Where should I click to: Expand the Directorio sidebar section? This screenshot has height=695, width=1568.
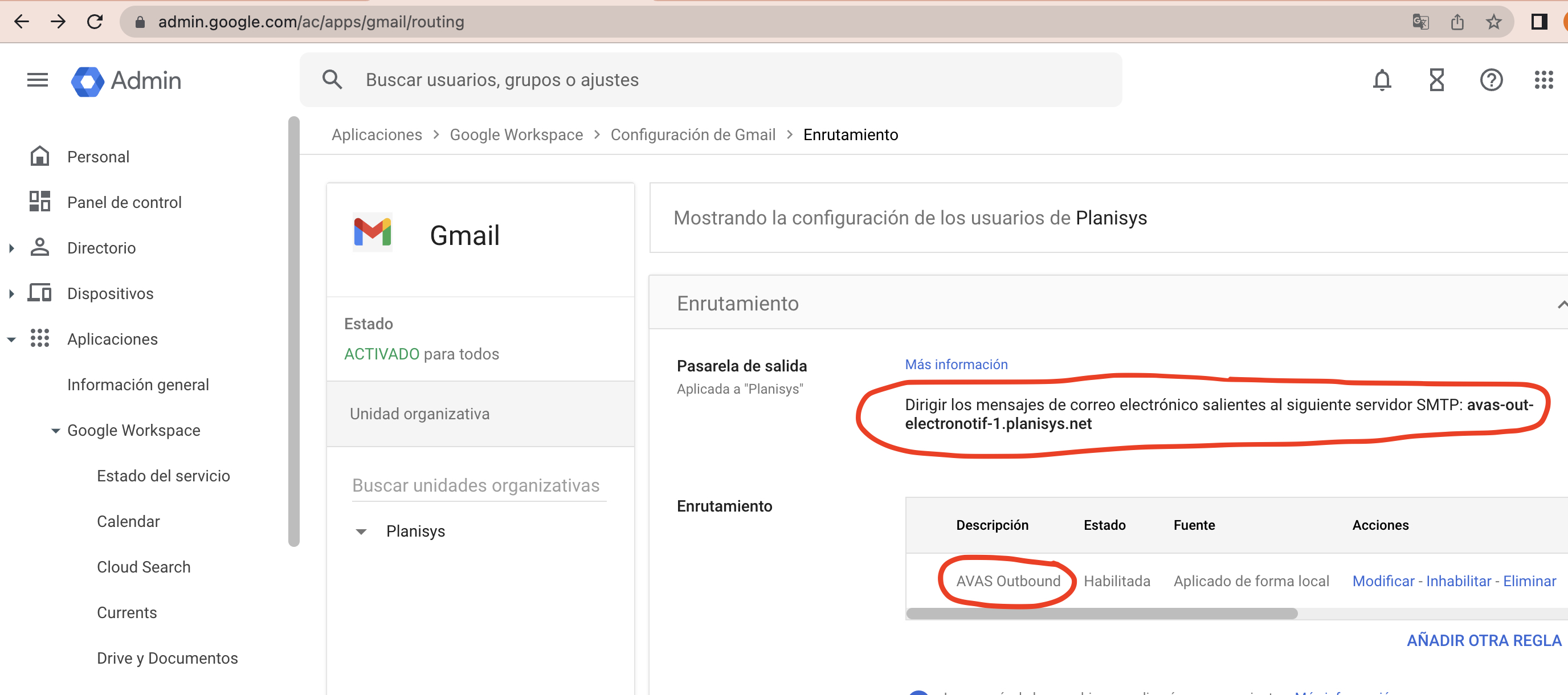pyautogui.click(x=11, y=248)
